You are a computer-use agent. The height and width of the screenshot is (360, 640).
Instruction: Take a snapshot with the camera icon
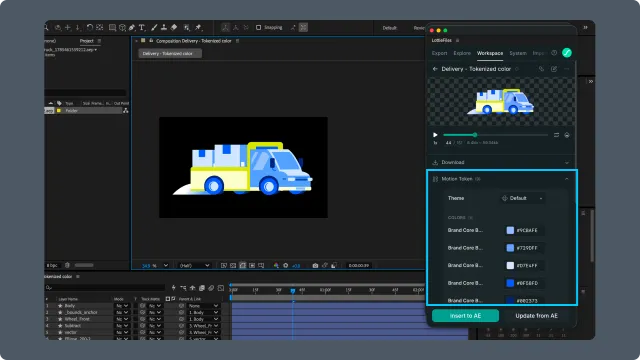(315, 265)
